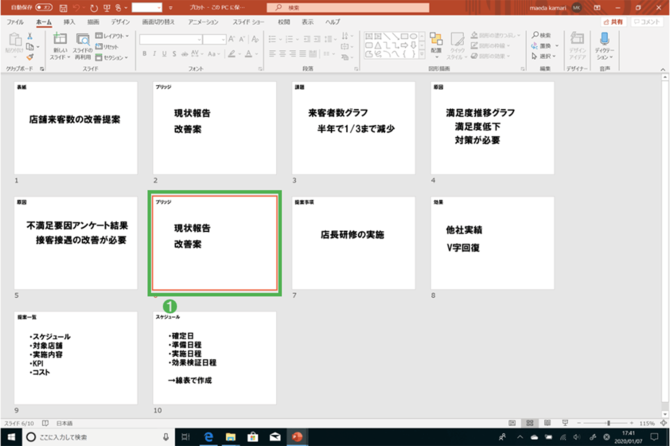This screenshot has height=446, width=670.
Task: Start slideshow from beginning icon in quick access toolbar
Action: [x=107, y=8]
